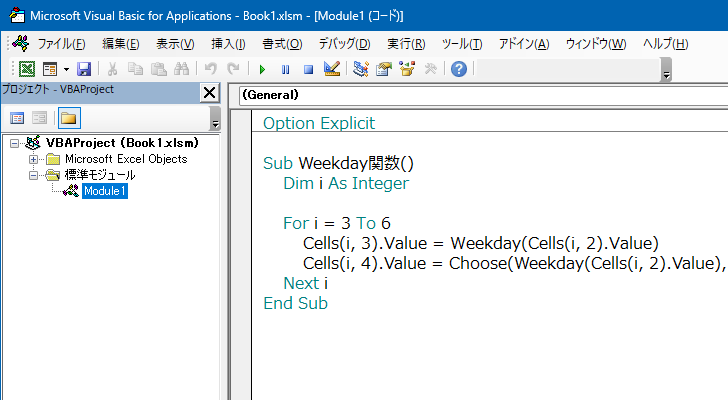This screenshot has height=400, width=728.
Task: Click the Redo arrow icon
Action: coord(233,69)
